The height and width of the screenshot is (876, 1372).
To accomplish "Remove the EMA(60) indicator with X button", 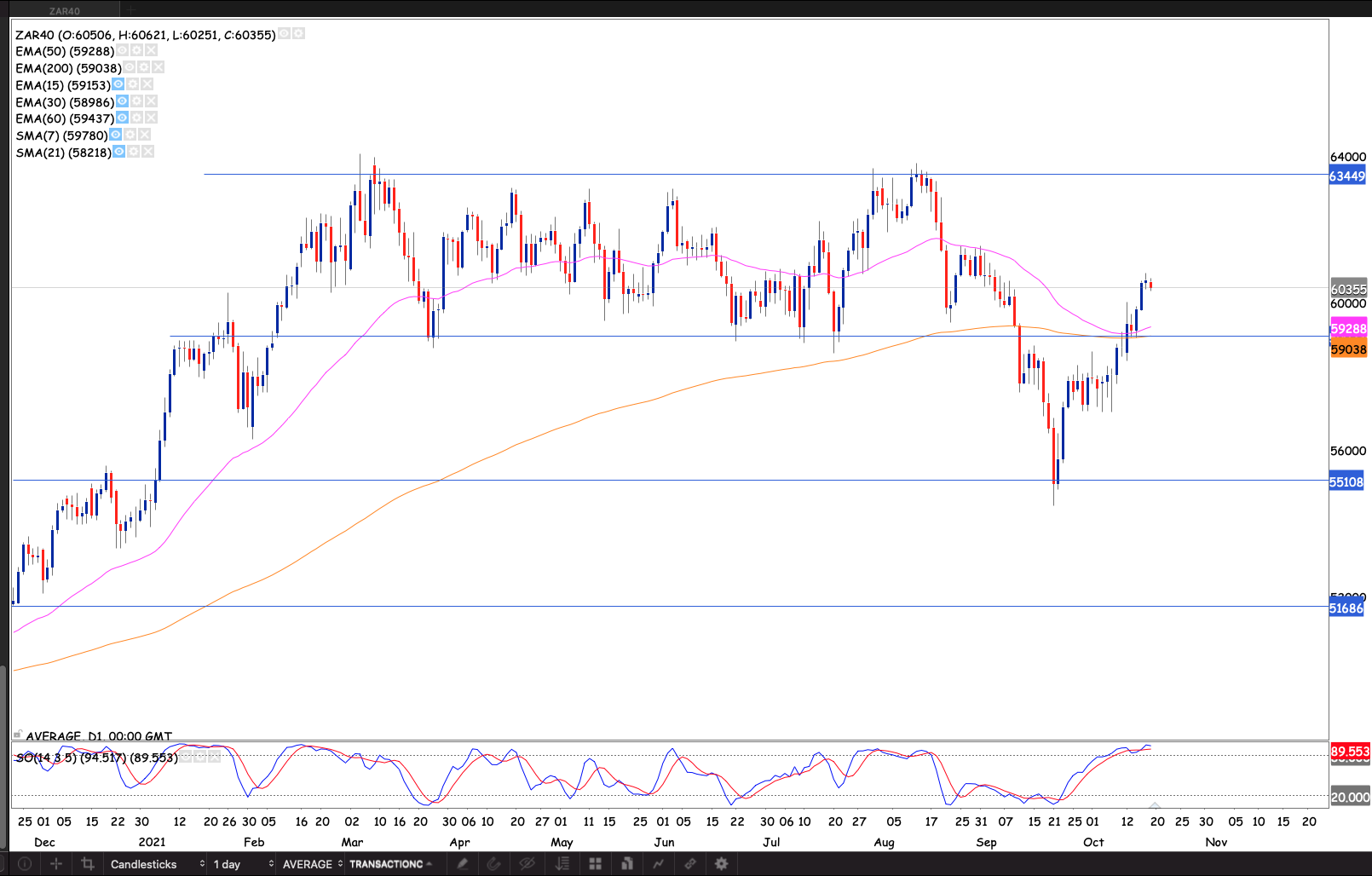I will [151, 118].
